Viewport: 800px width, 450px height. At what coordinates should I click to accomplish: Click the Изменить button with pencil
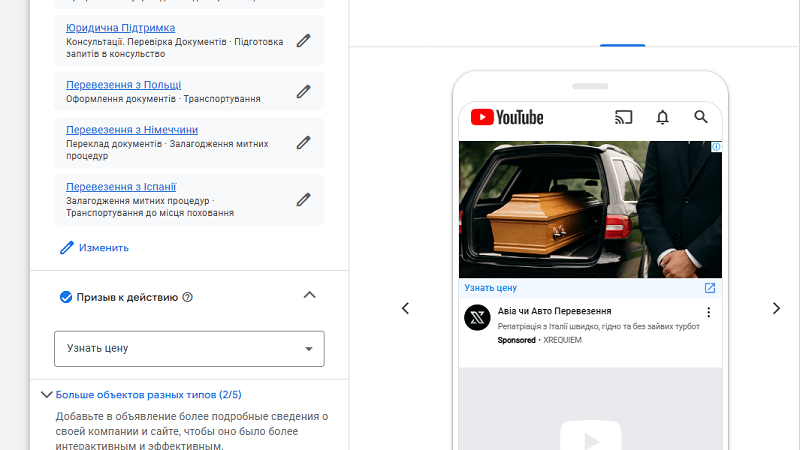(x=94, y=247)
